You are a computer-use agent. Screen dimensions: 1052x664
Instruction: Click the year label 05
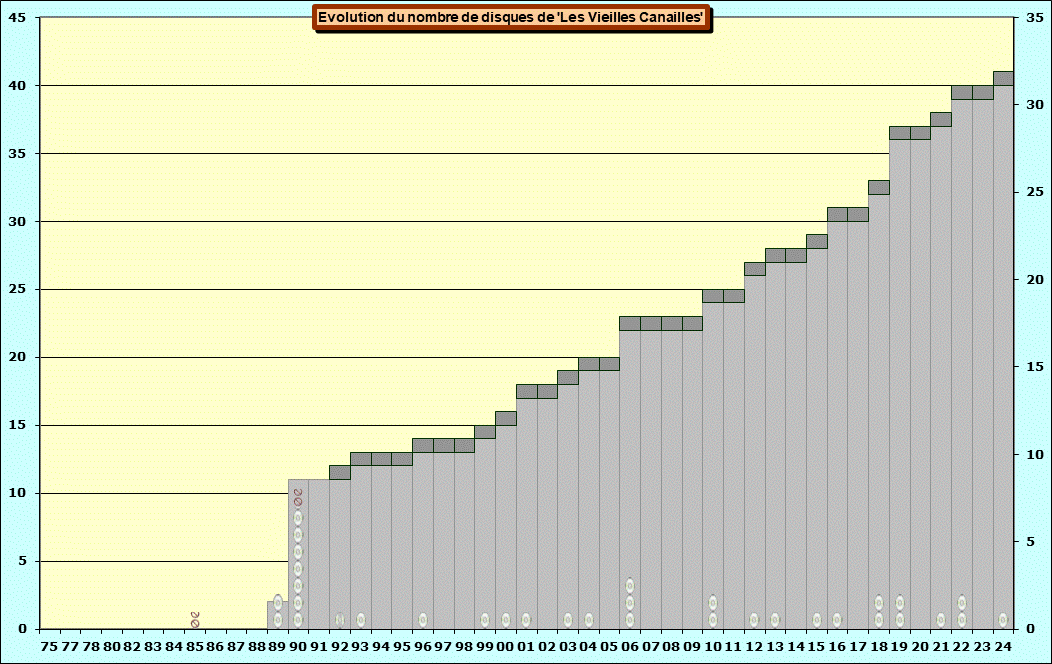[609, 647]
